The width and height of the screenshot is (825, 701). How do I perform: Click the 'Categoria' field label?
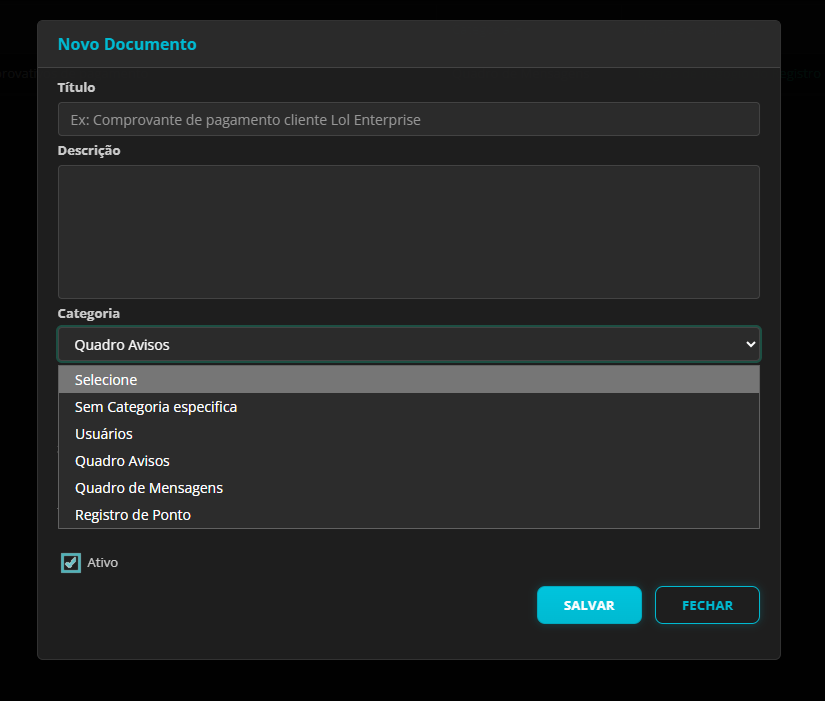tap(89, 314)
